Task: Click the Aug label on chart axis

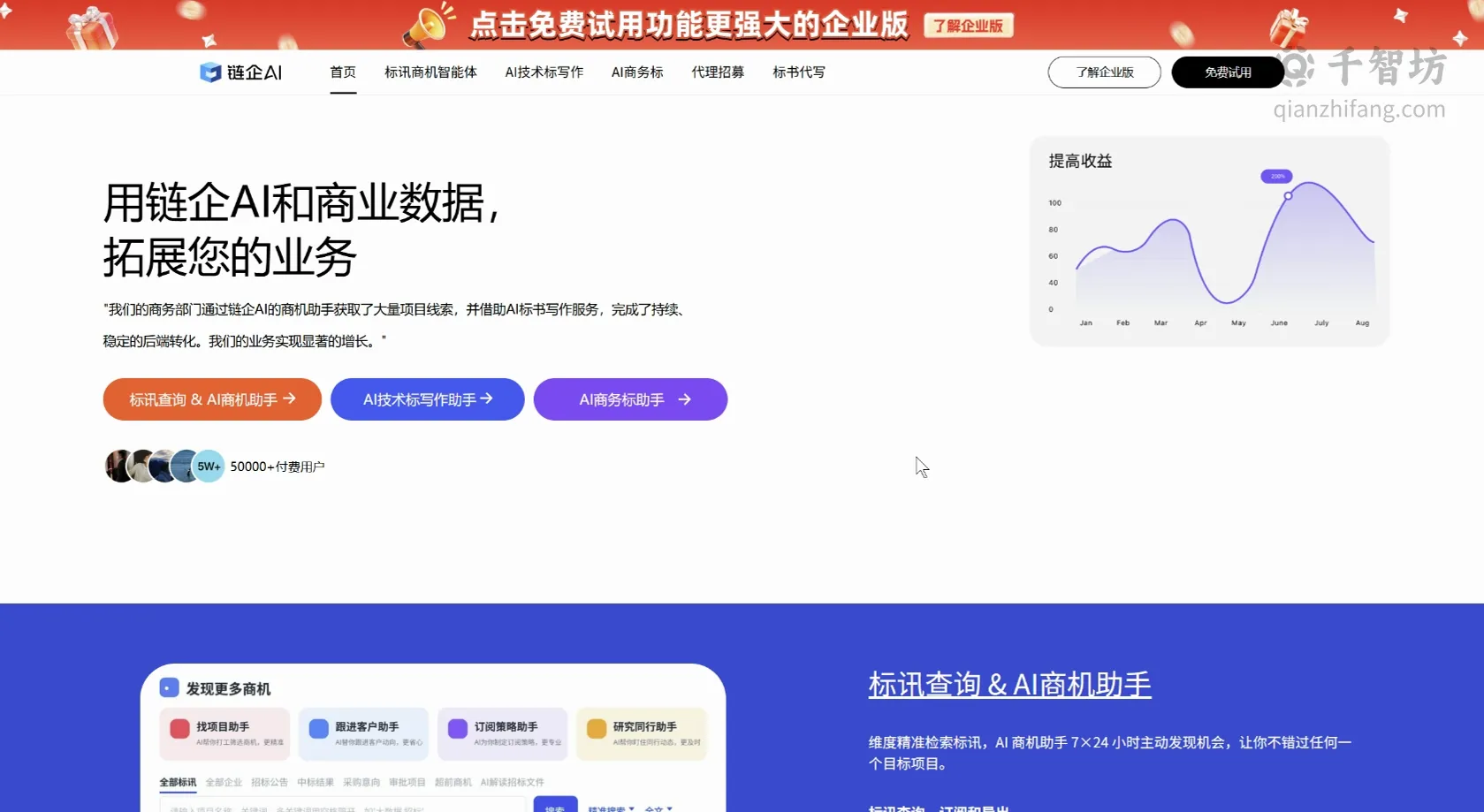Action: click(1362, 323)
